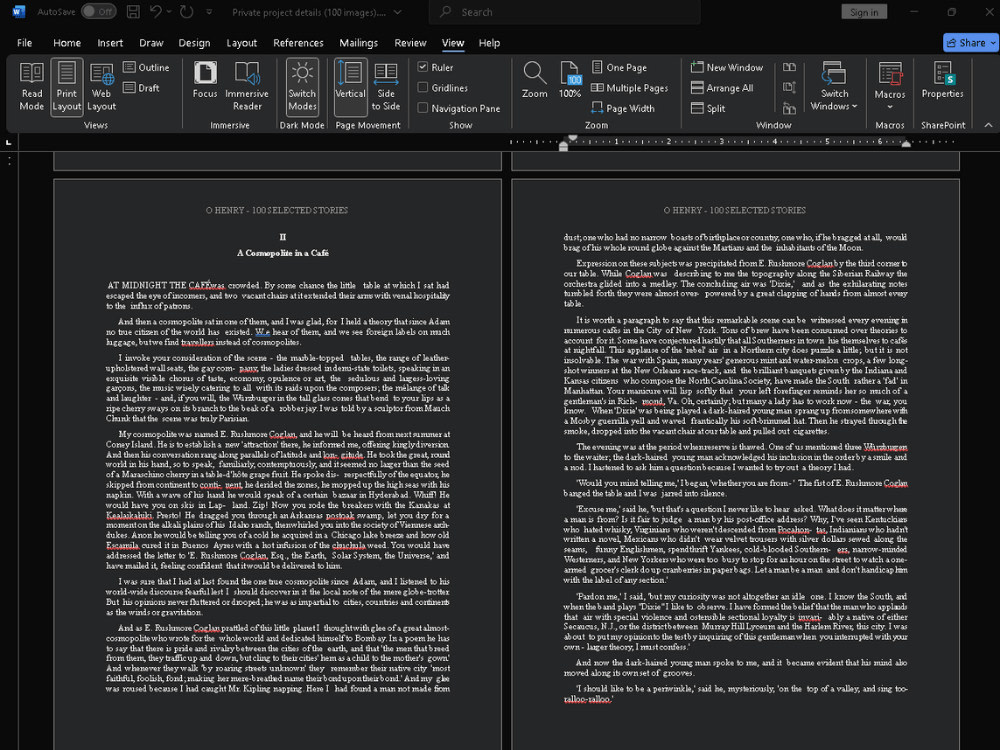Choose Multiple Pages zoom

click(629, 88)
